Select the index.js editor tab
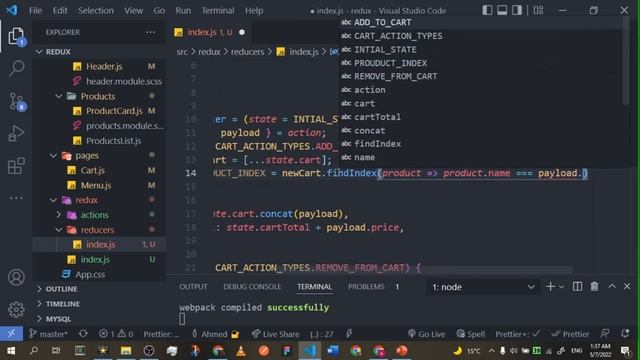This screenshot has width=640, height=360. point(209,32)
